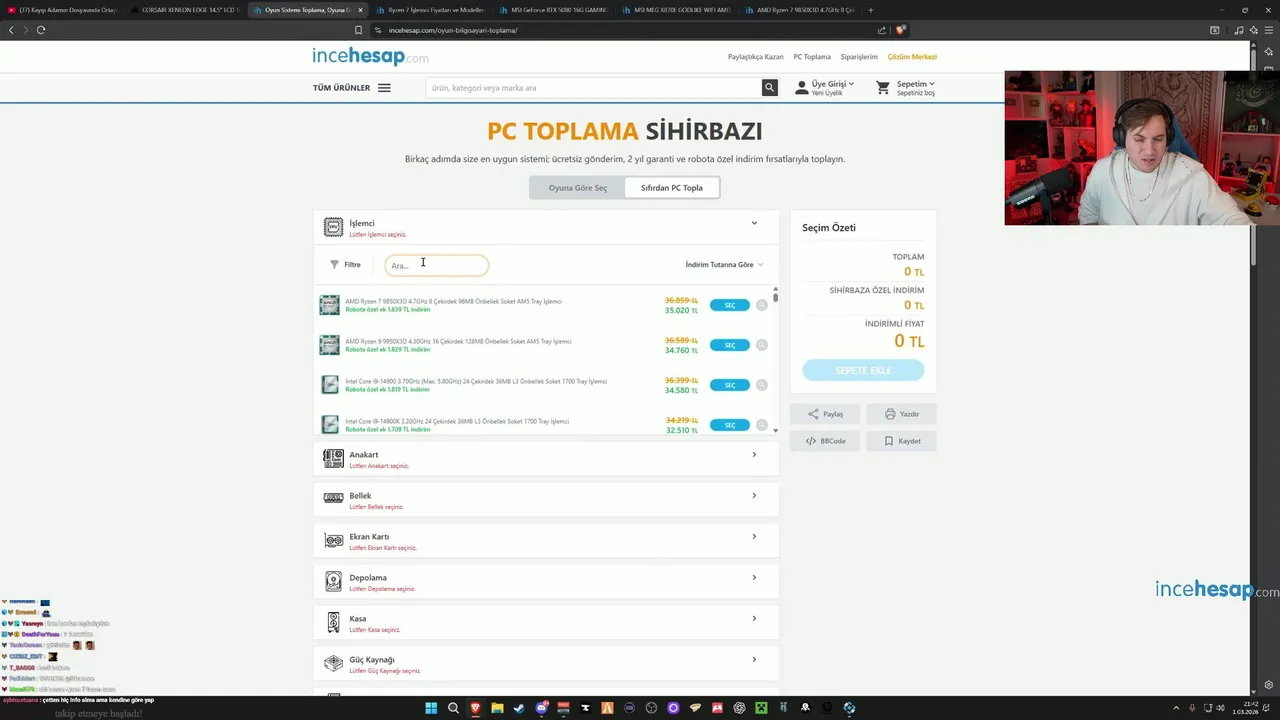
Task: Open a new browser tab with plus
Action: tap(870, 10)
